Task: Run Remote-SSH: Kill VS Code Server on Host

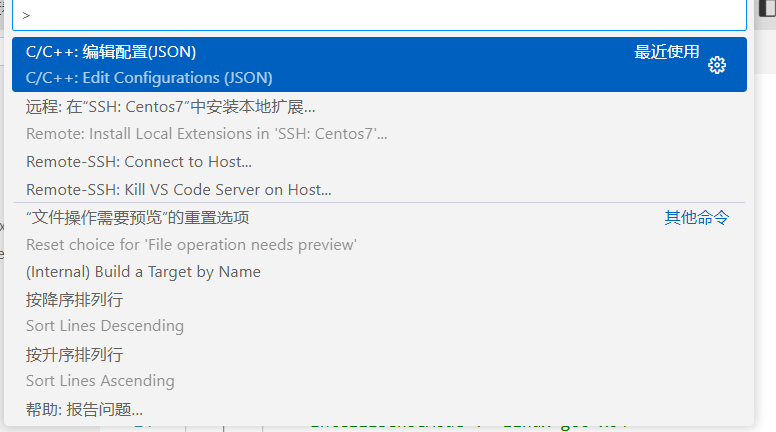Action: point(179,190)
